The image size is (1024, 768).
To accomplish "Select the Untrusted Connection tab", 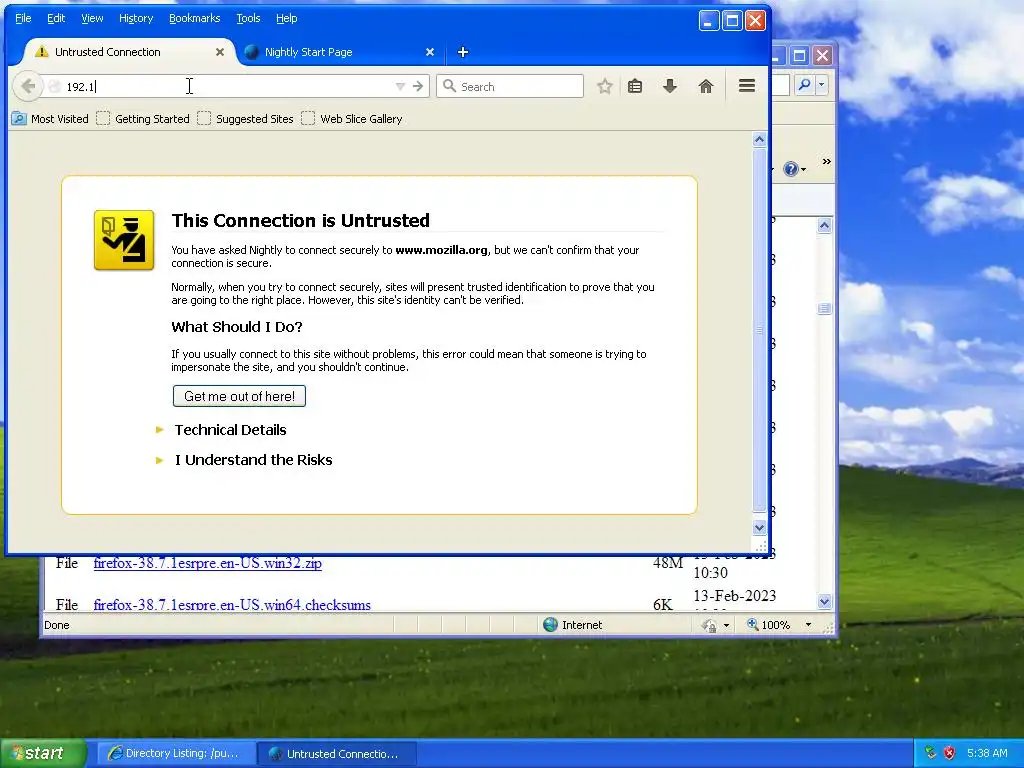I will pos(129,52).
